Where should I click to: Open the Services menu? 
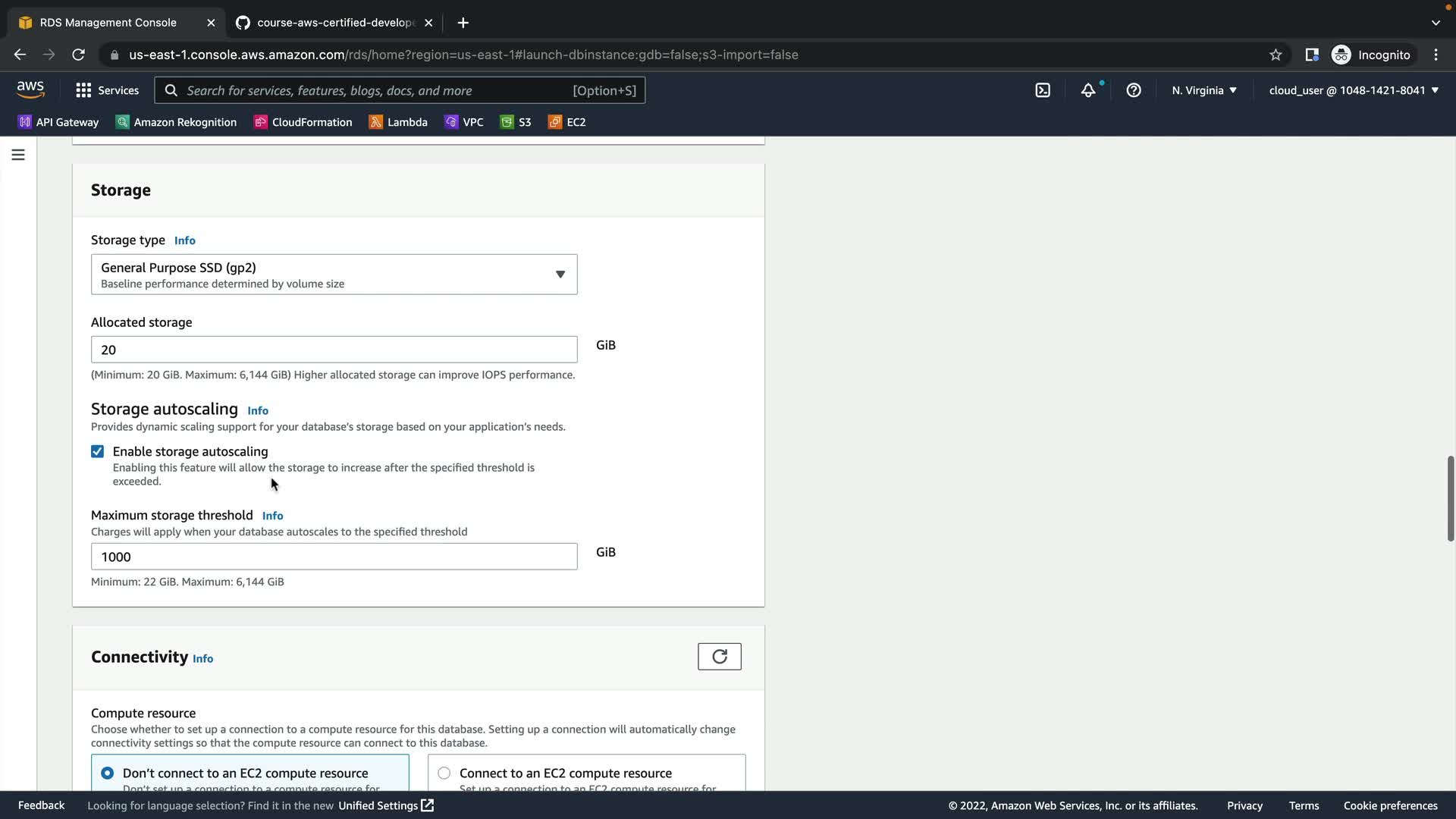[x=108, y=90]
